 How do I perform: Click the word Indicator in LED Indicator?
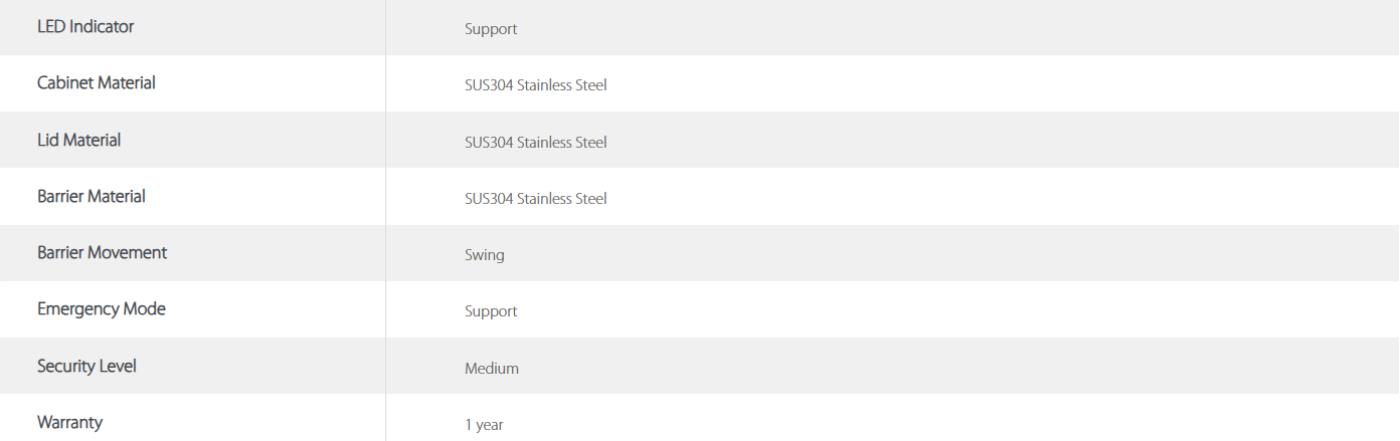(102, 27)
